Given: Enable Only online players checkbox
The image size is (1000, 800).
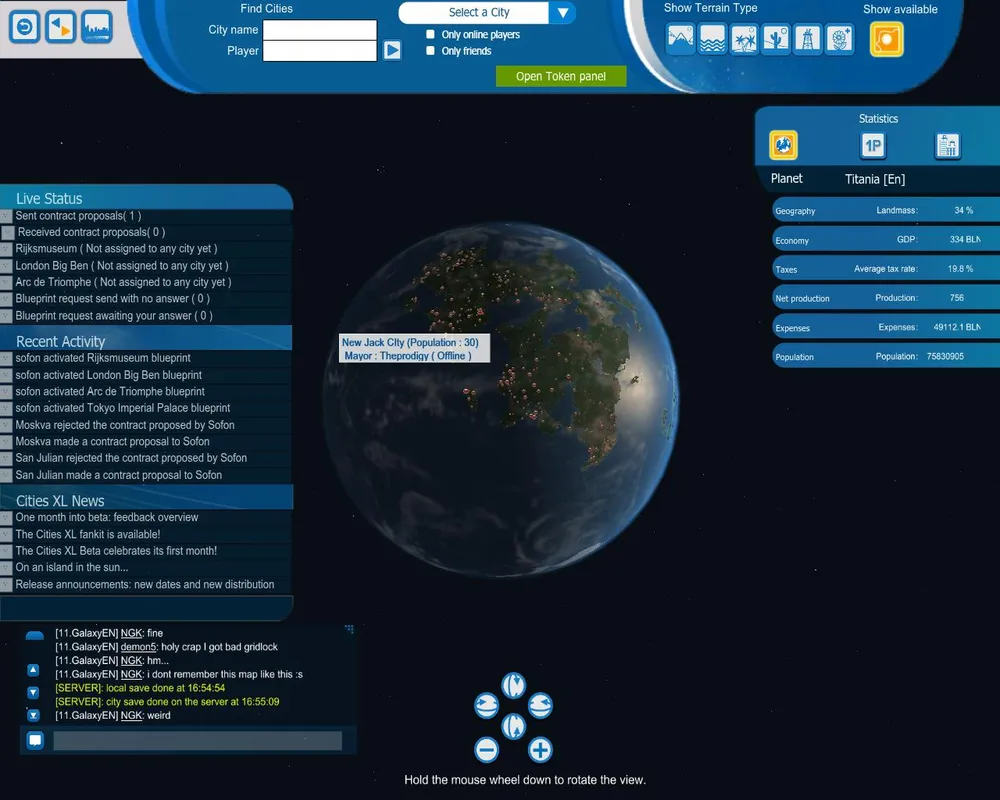Looking at the screenshot, I should click(430, 35).
